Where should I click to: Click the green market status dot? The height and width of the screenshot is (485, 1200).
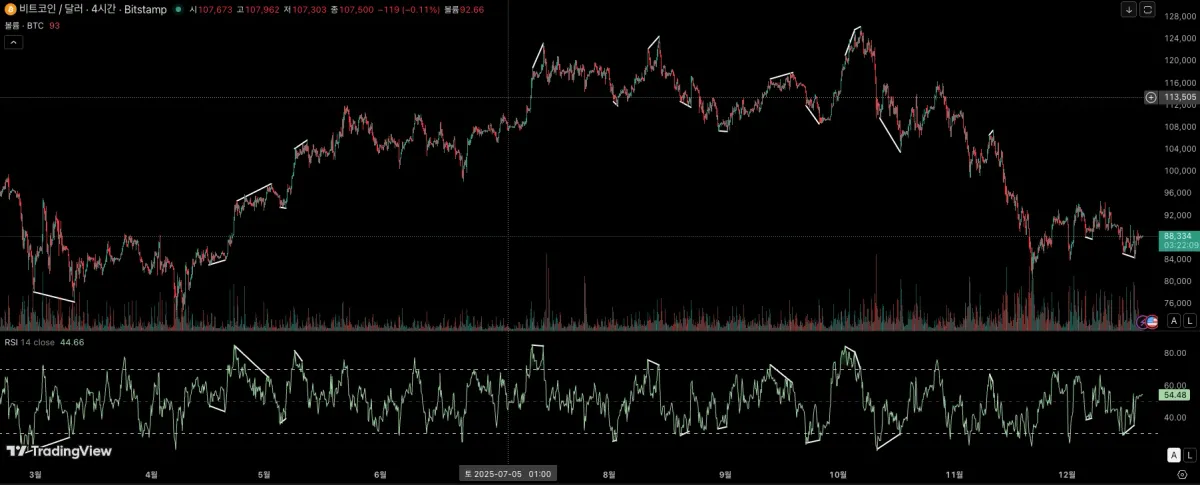pos(180,9)
